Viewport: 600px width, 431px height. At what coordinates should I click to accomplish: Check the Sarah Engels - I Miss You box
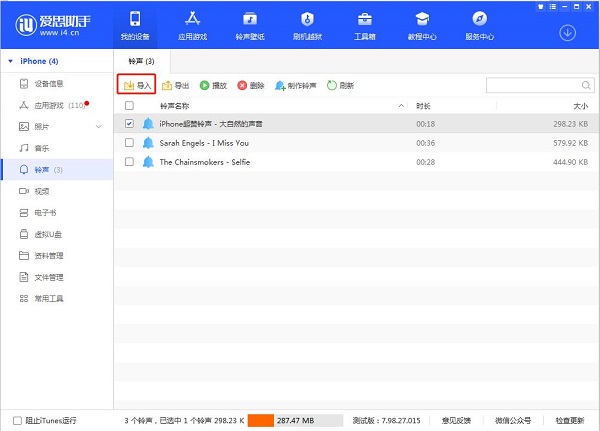point(129,143)
